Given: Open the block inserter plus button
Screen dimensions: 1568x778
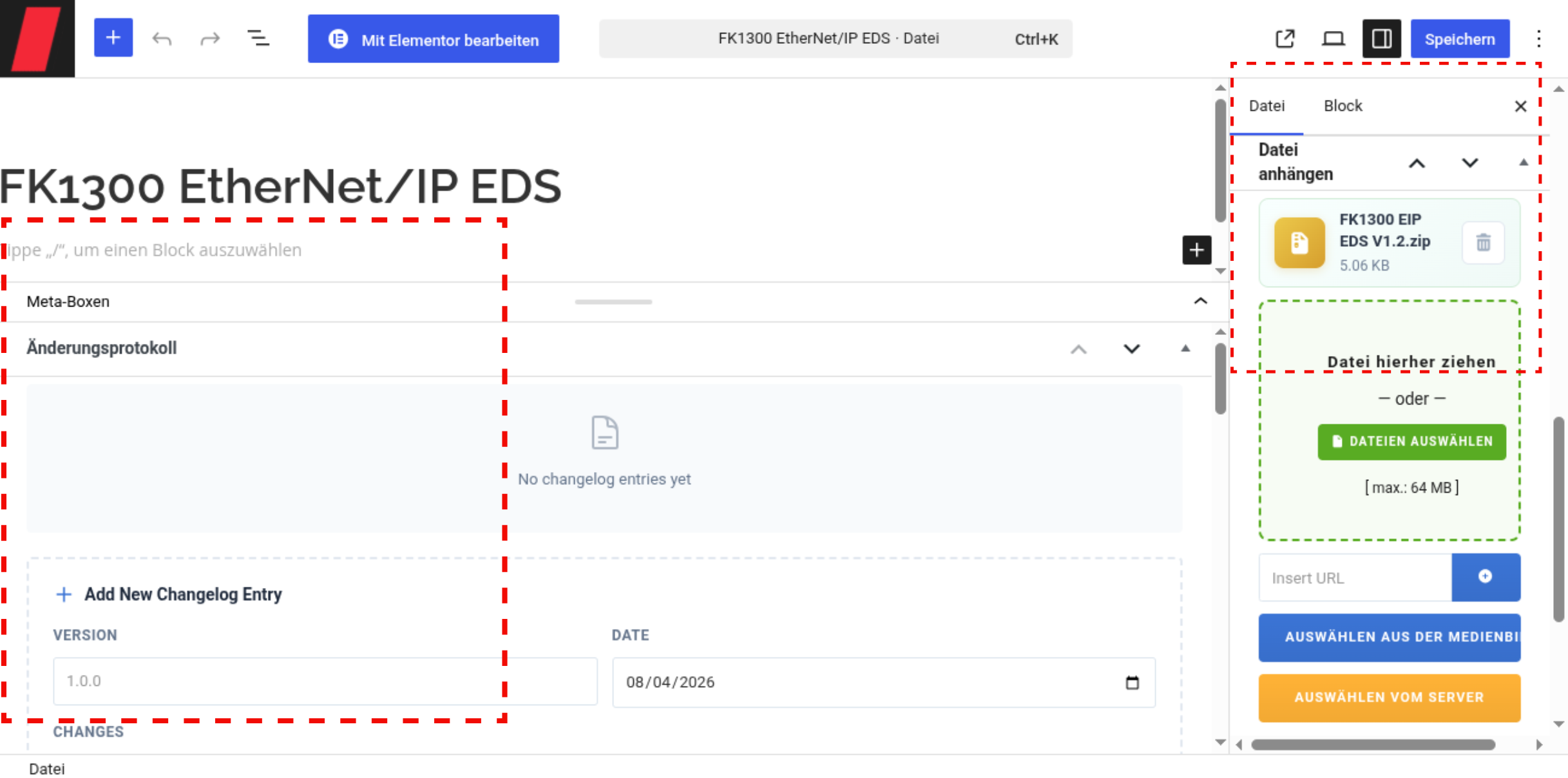Looking at the screenshot, I should 113,38.
